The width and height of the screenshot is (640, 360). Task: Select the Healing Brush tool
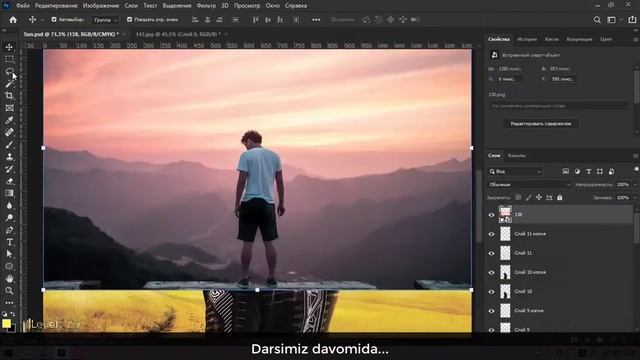9,132
